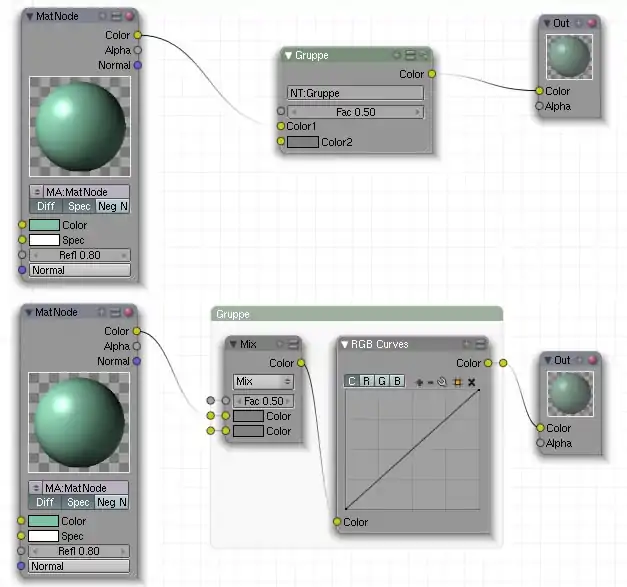627x587 pixels.
Task: Collapse bottom Out node with its triangle
Action: [547, 360]
